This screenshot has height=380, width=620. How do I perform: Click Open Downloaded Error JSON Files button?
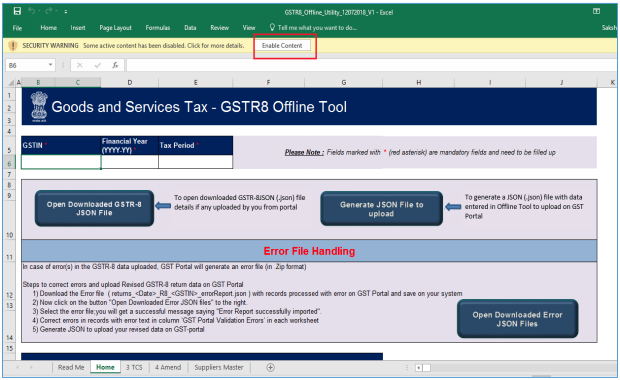point(517,319)
